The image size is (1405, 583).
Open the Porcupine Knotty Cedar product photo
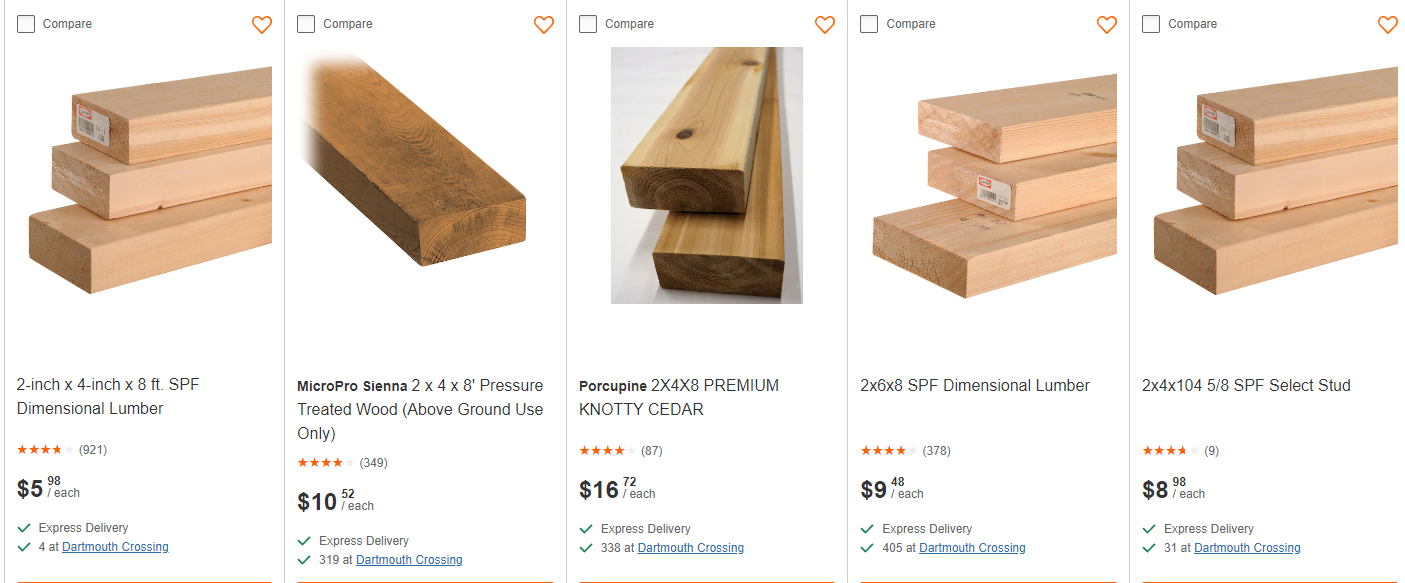[707, 175]
